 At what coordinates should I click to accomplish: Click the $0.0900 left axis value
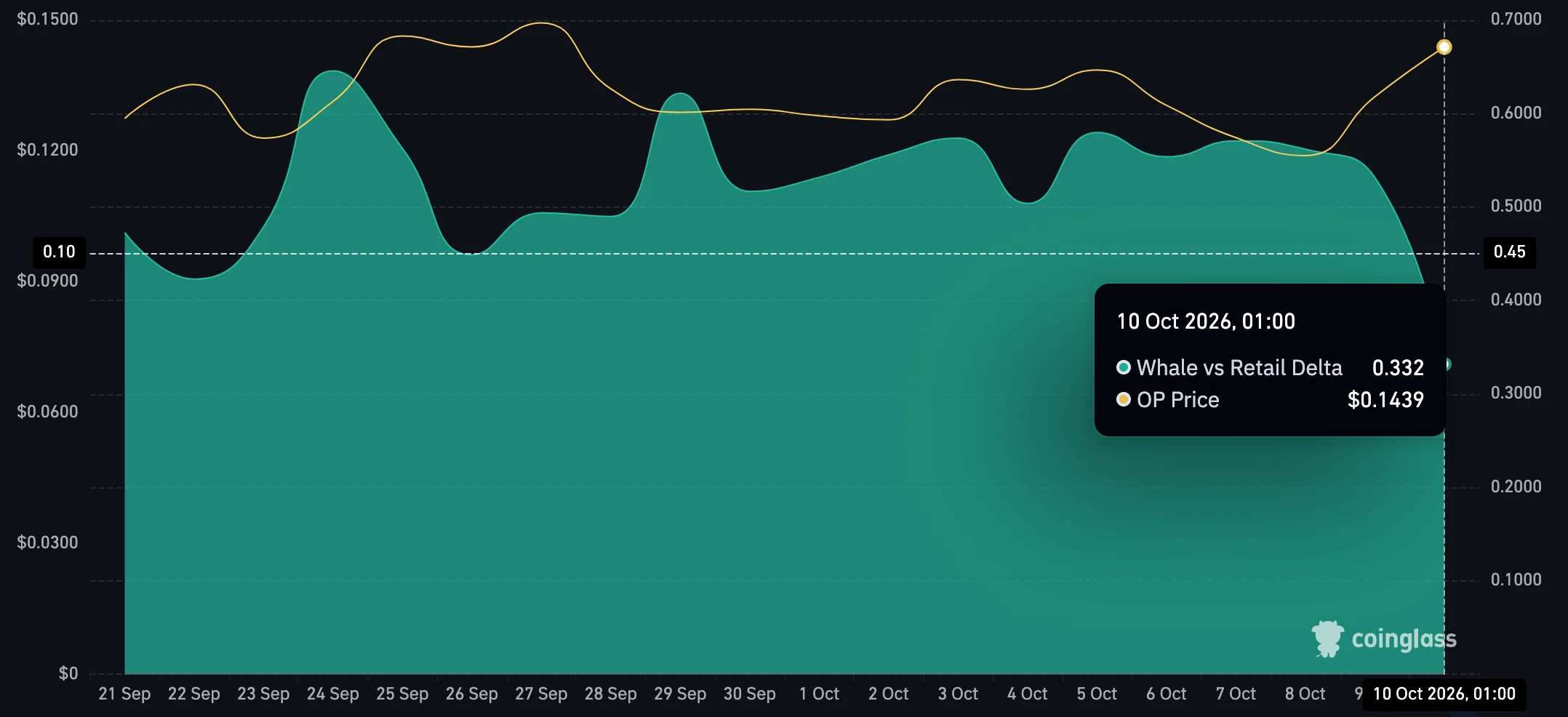47,281
